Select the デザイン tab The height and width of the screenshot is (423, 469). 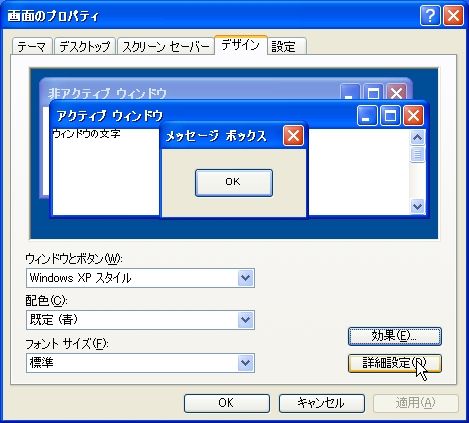pyautogui.click(x=241, y=45)
